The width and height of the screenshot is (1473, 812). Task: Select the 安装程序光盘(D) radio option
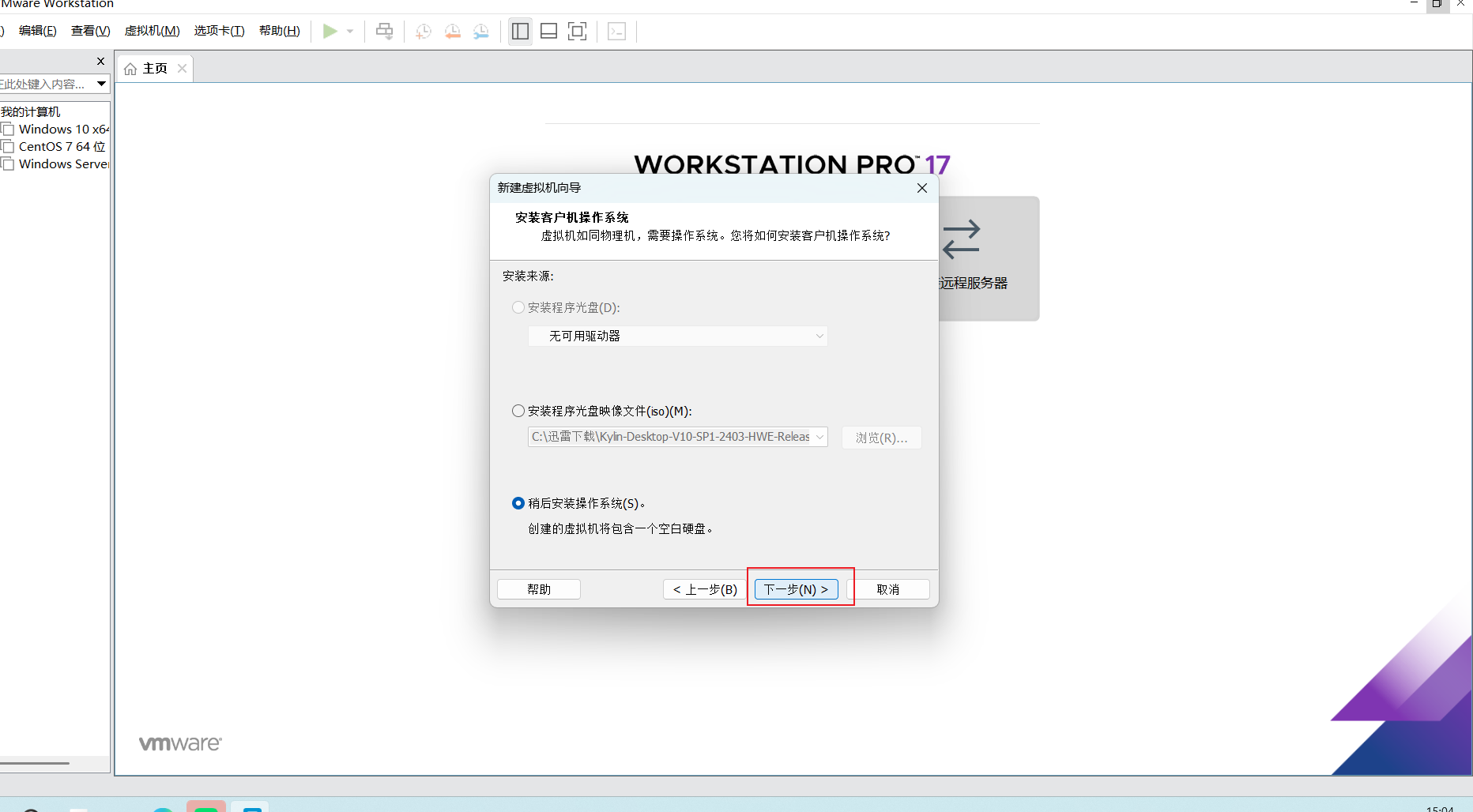tap(518, 307)
